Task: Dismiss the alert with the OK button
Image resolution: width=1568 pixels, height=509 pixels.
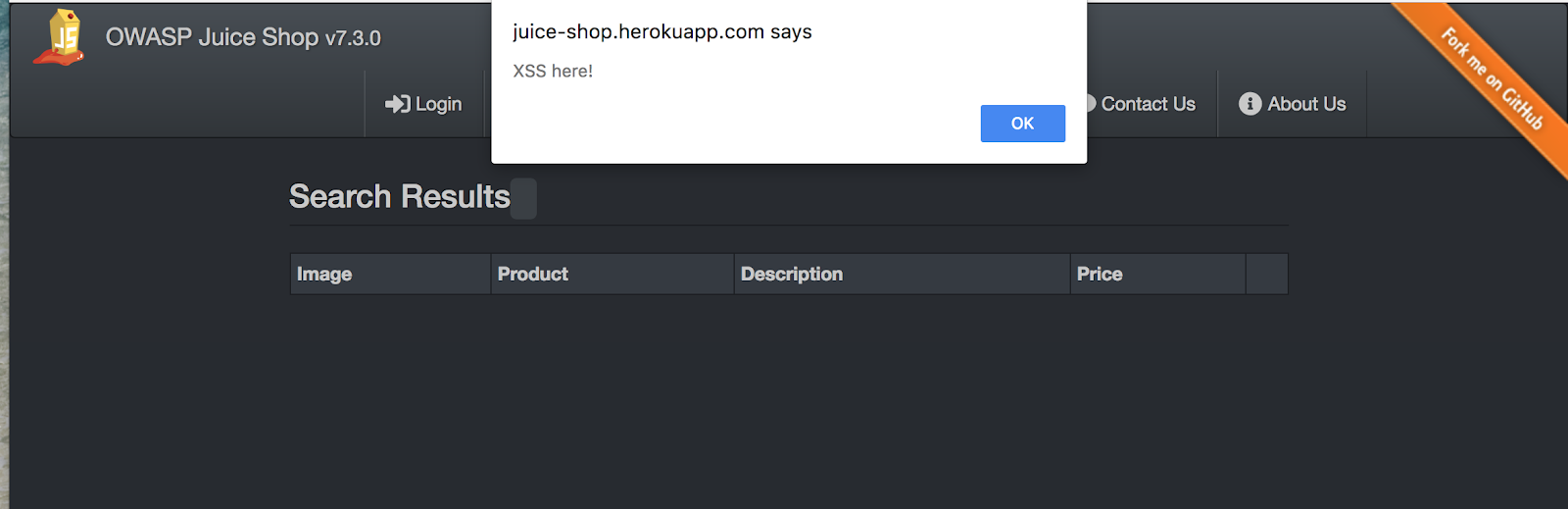Action: tap(1022, 124)
